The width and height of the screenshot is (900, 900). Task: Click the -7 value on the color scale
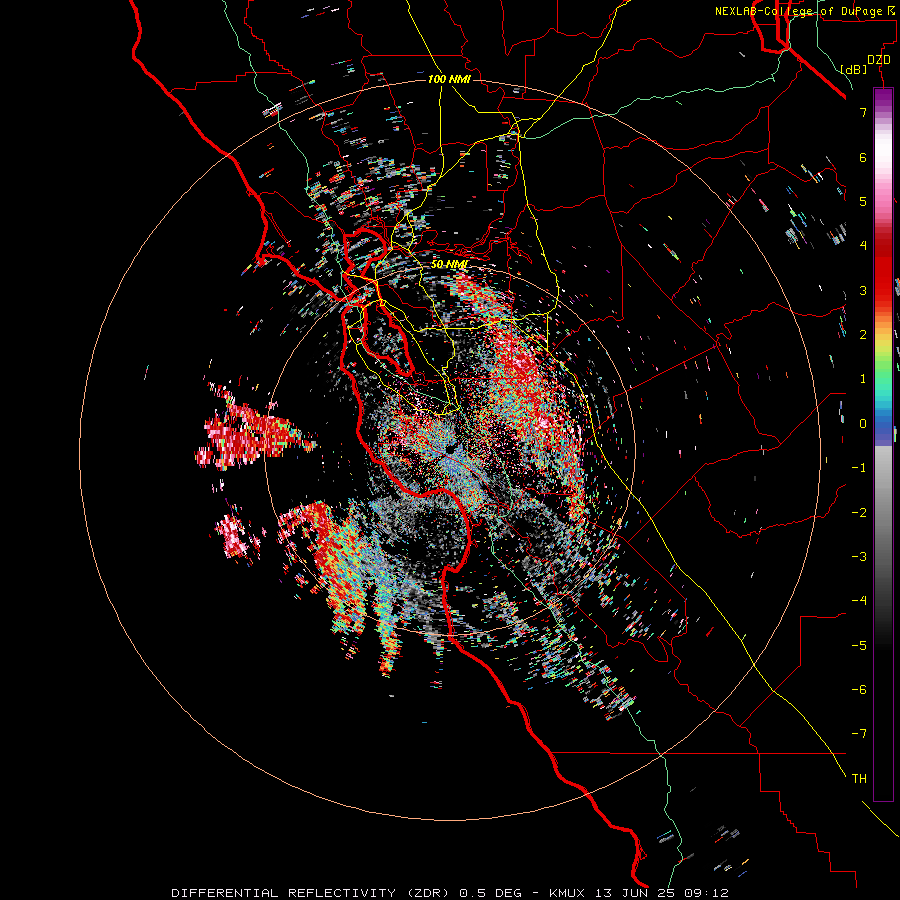(x=859, y=734)
